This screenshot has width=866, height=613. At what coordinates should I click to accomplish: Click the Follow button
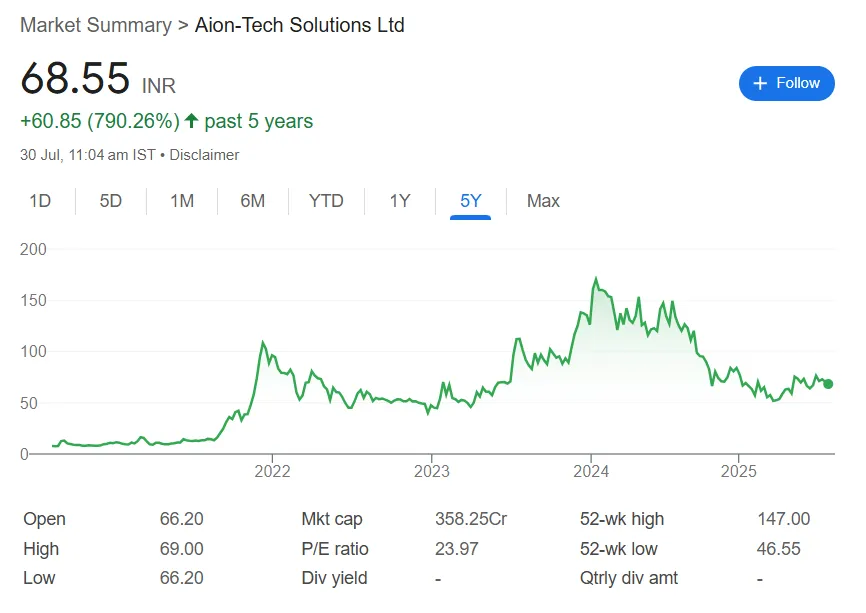point(787,84)
